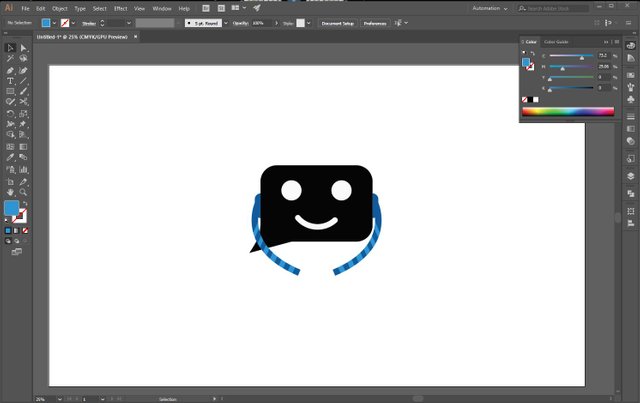Pick the Puppet Warp pin tool
Image resolution: width=640 pixels, height=403 pixels.
pyautogui.click(x=23, y=124)
